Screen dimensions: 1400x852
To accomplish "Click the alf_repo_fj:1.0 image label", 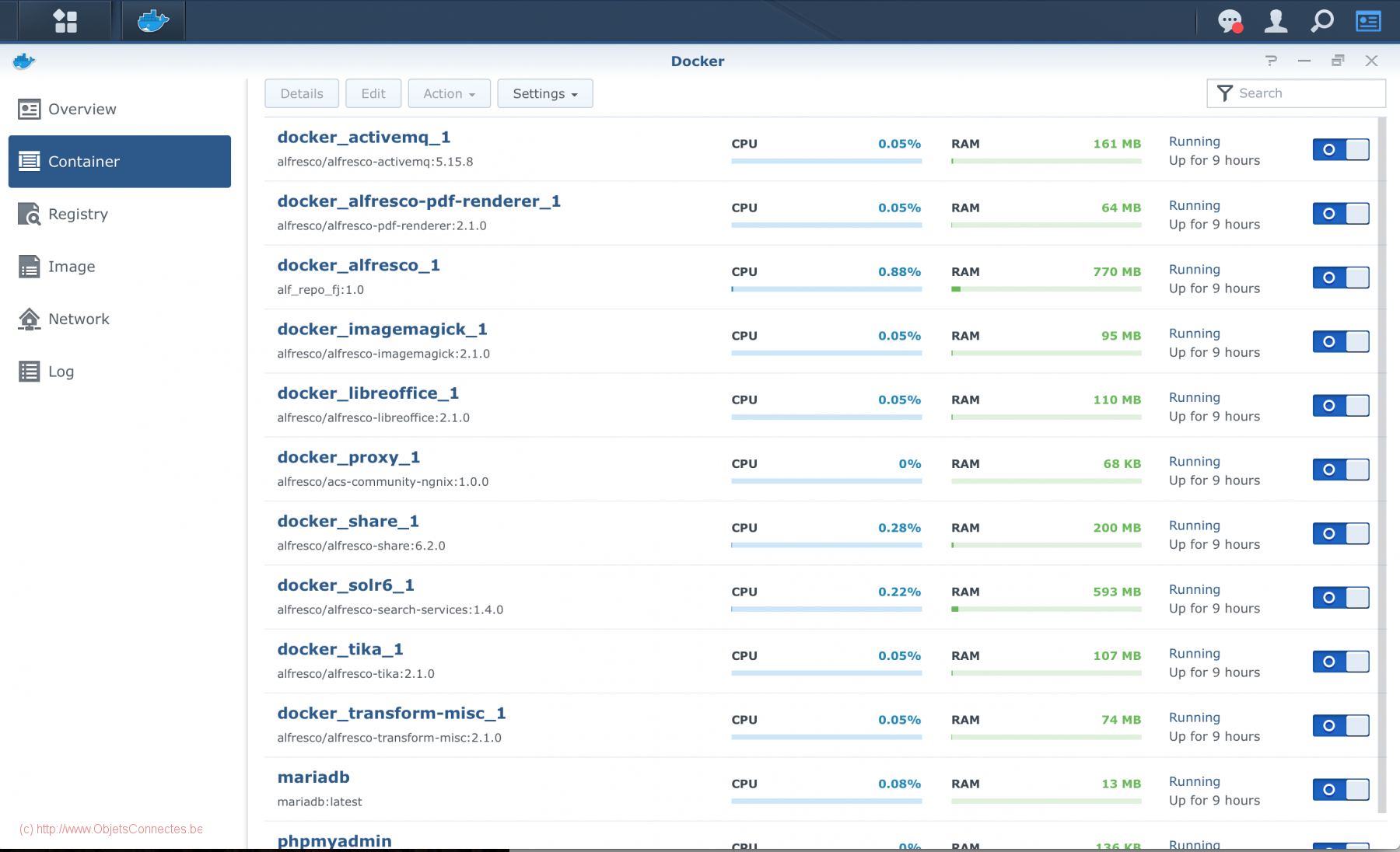I will coord(320,290).
